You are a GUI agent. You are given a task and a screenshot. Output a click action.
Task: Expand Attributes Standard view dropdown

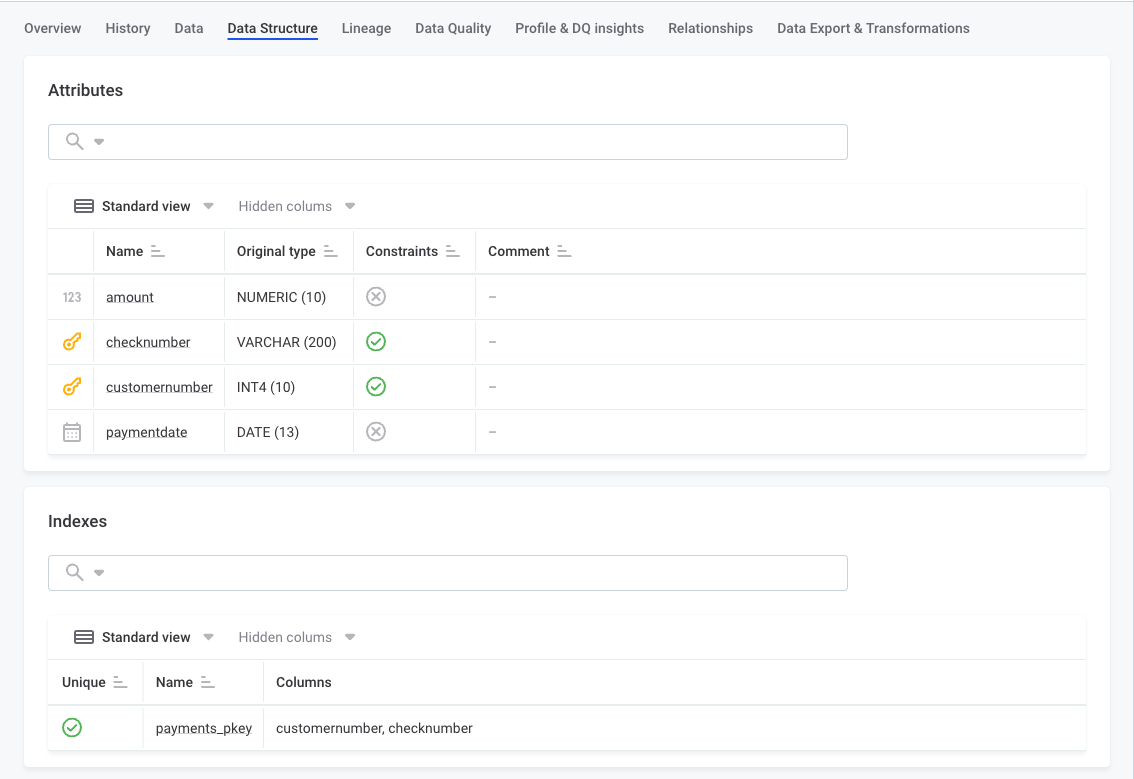click(x=208, y=206)
